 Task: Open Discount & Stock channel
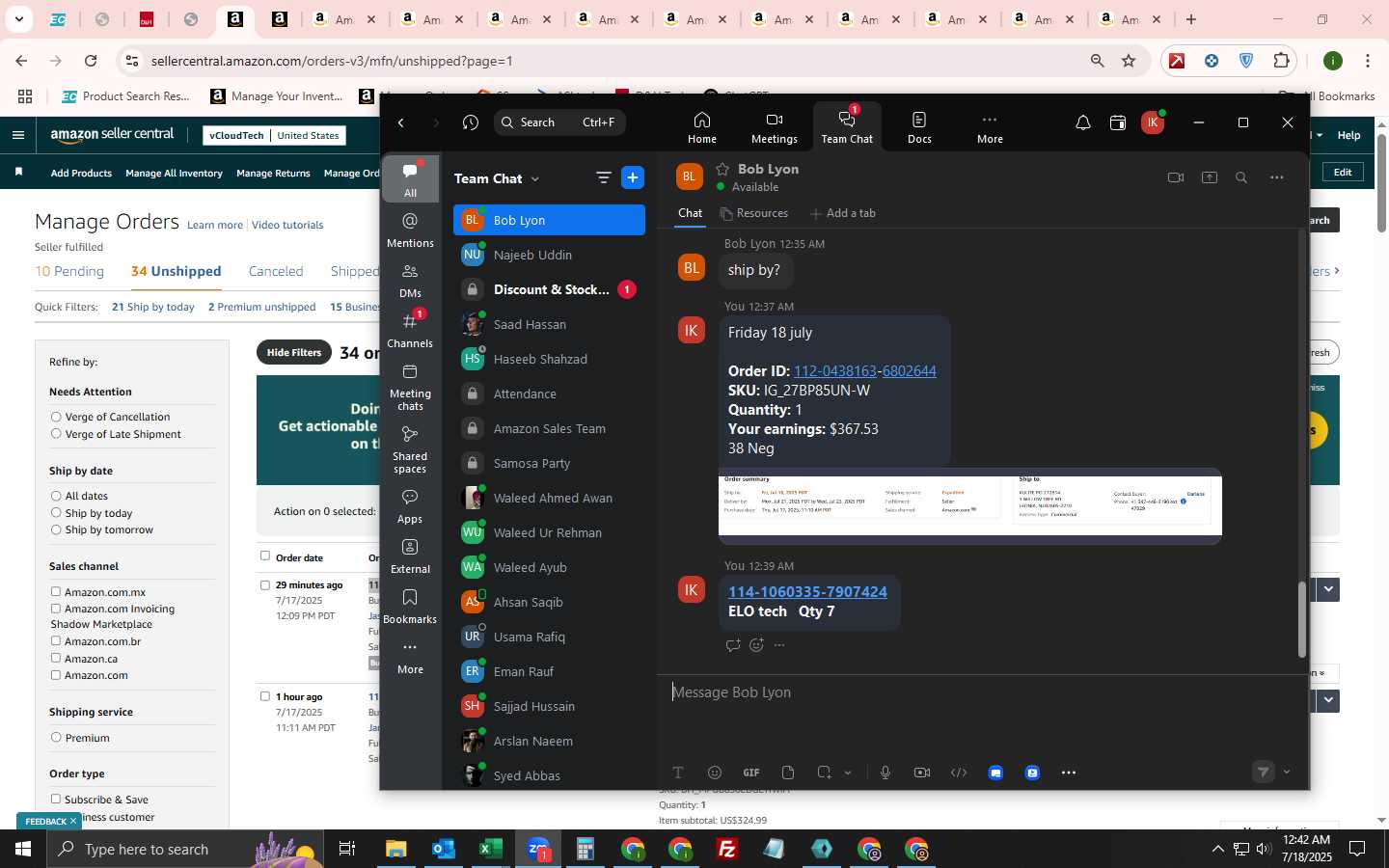pos(549,289)
